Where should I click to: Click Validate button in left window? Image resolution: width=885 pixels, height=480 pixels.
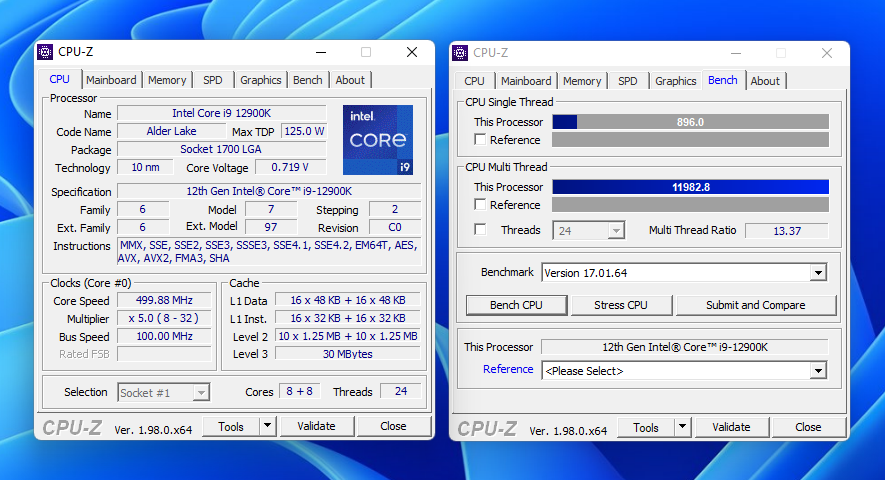[316, 426]
